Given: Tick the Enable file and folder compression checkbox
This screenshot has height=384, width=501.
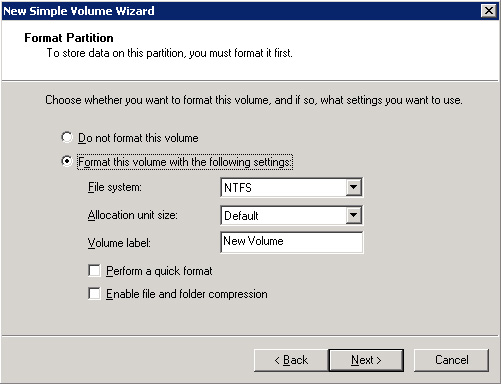Looking at the screenshot, I should [94, 294].
